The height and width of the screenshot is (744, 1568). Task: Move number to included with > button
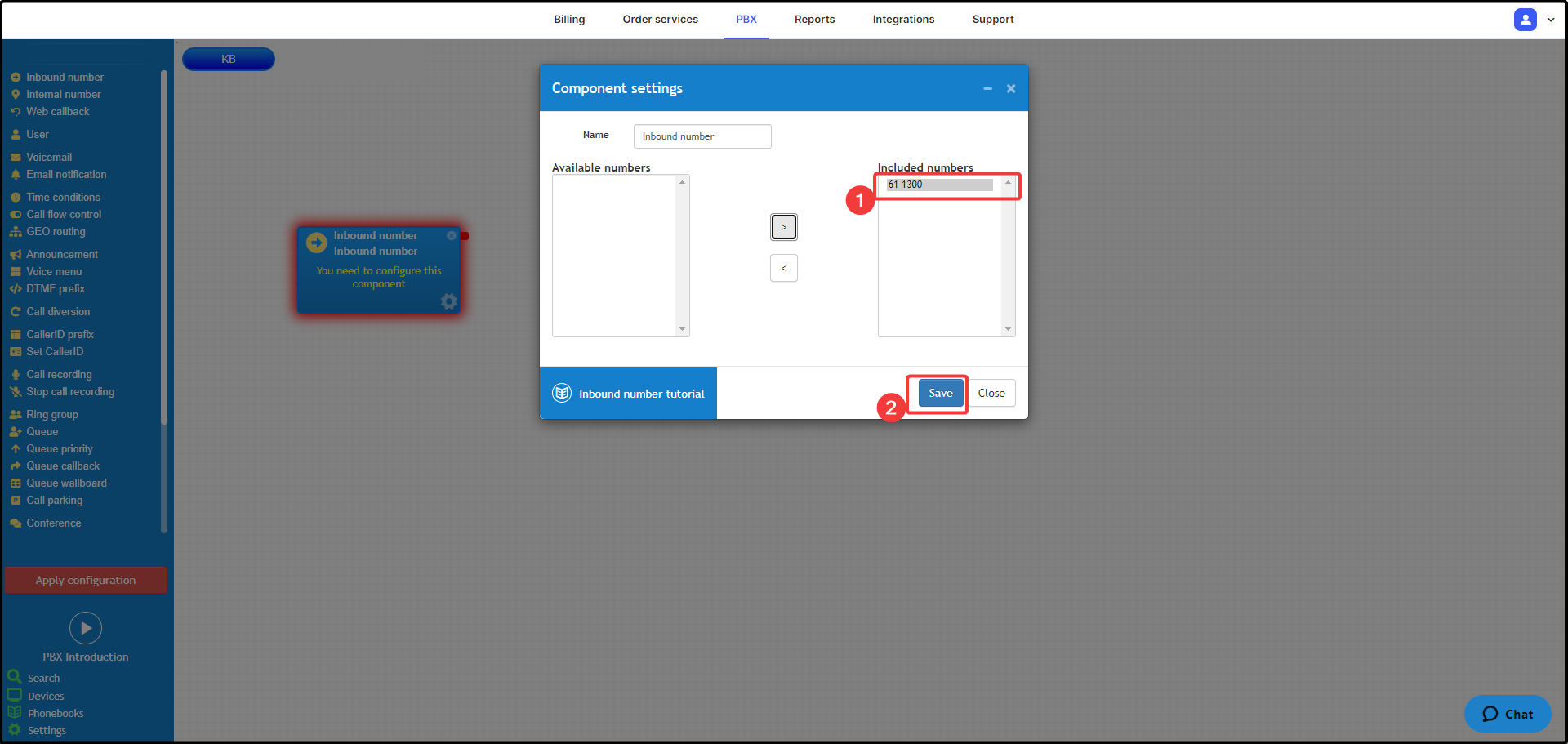point(784,227)
